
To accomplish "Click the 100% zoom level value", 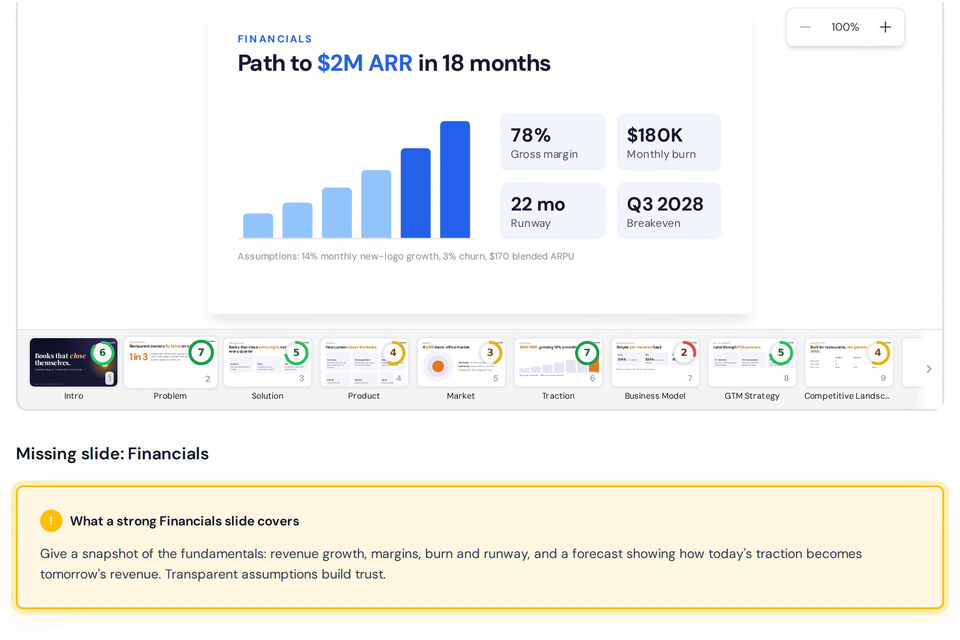I will tap(845, 27).
